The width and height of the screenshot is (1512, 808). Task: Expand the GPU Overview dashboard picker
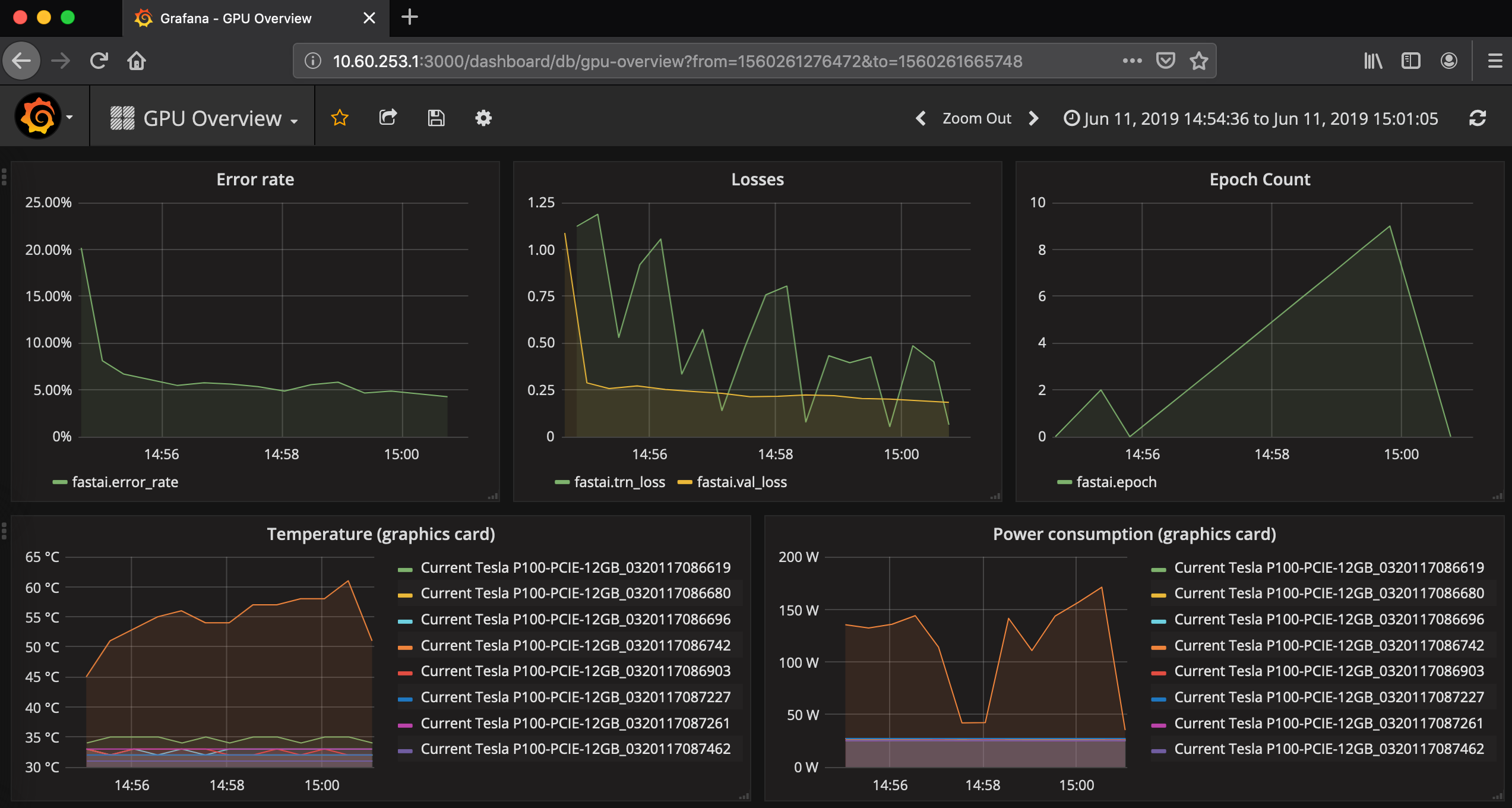(x=204, y=118)
